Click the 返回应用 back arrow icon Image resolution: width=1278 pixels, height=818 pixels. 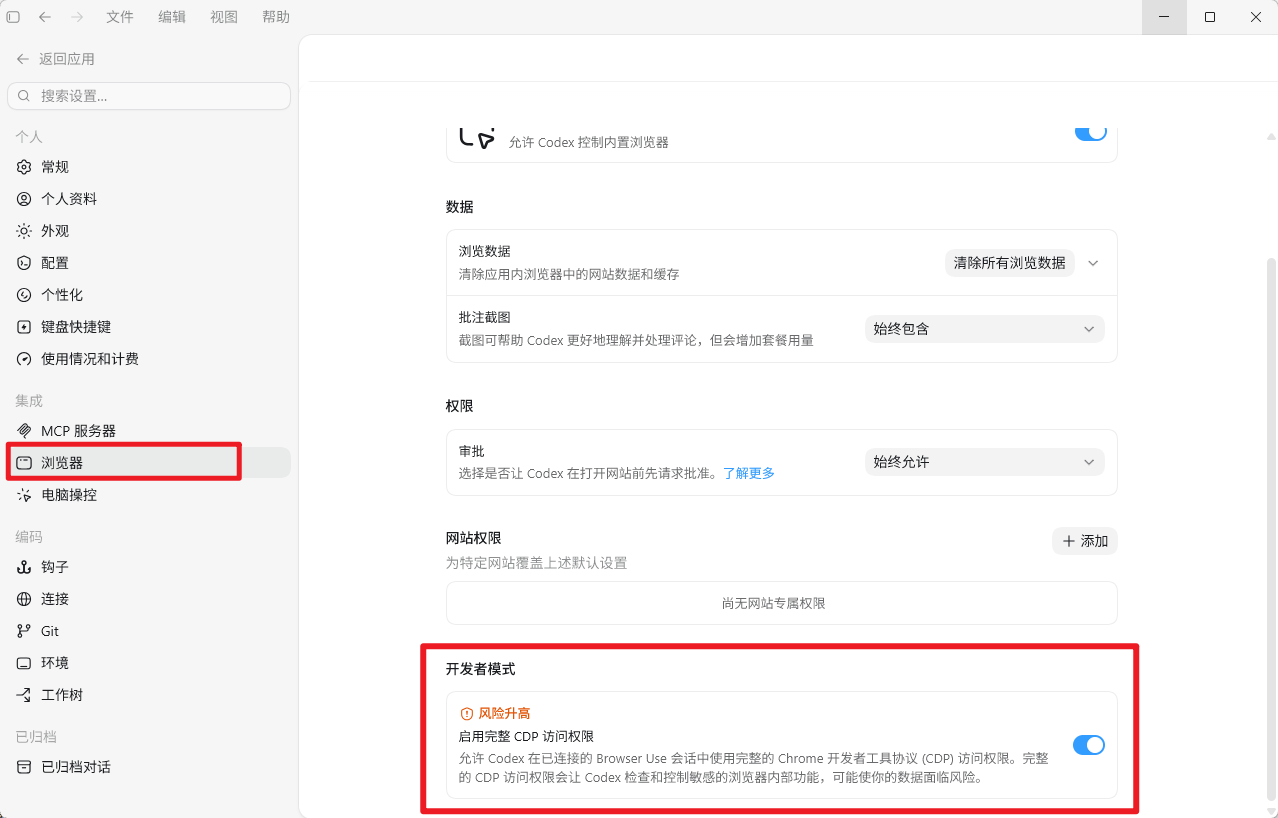(x=23, y=59)
